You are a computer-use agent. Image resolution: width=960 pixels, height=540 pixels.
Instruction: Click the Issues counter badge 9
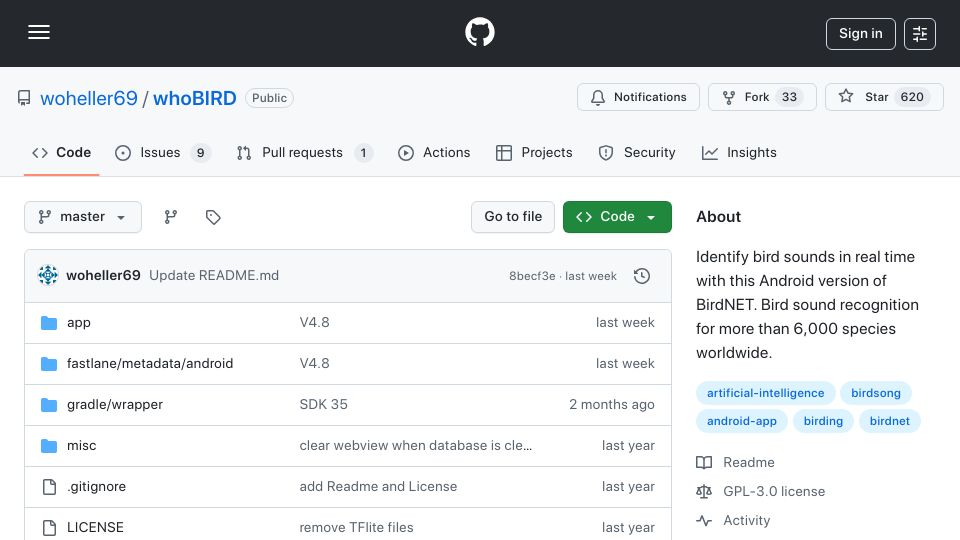coord(200,153)
